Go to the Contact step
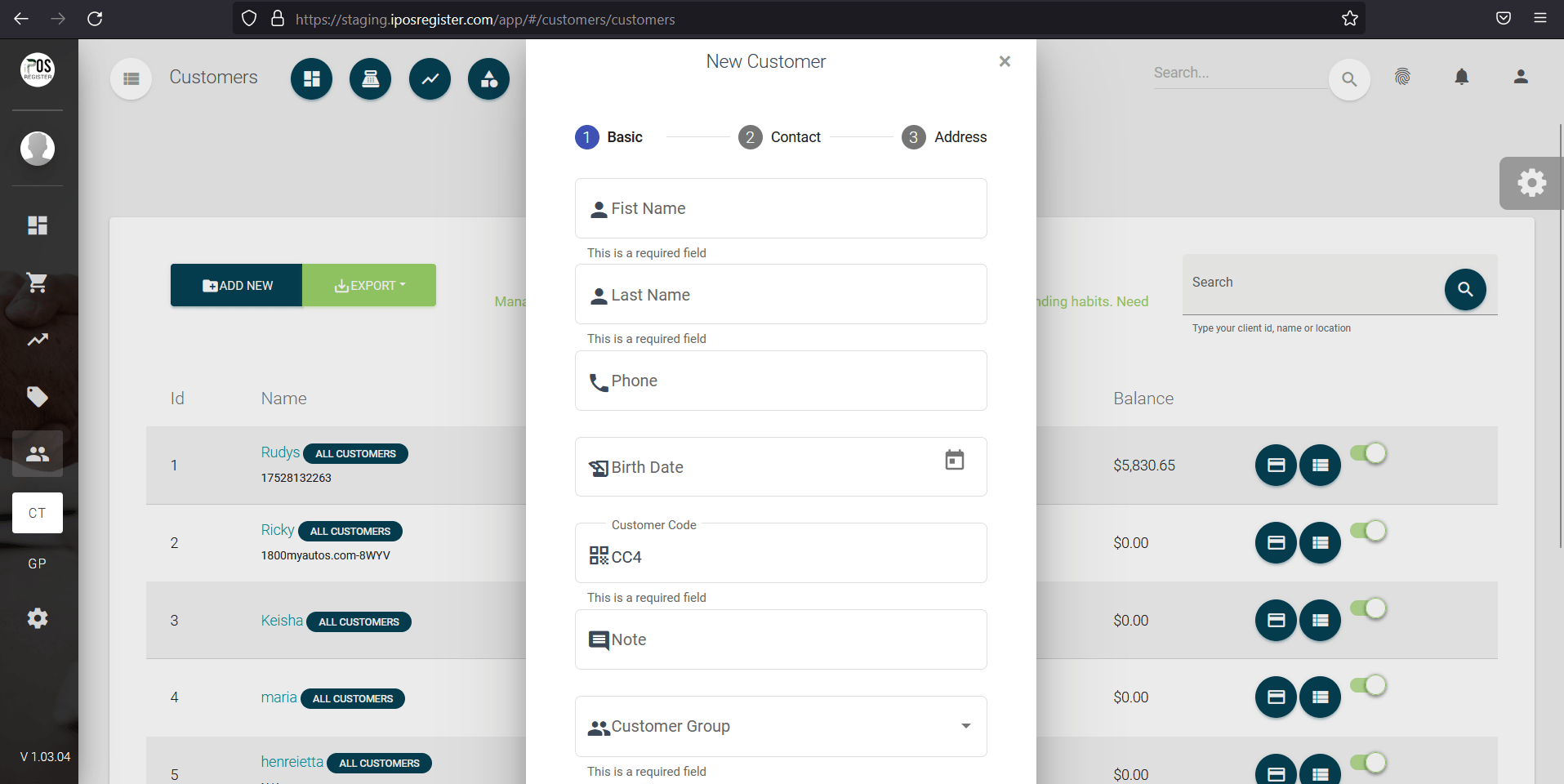Image resolution: width=1564 pixels, height=784 pixels. (x=779, y=137)
